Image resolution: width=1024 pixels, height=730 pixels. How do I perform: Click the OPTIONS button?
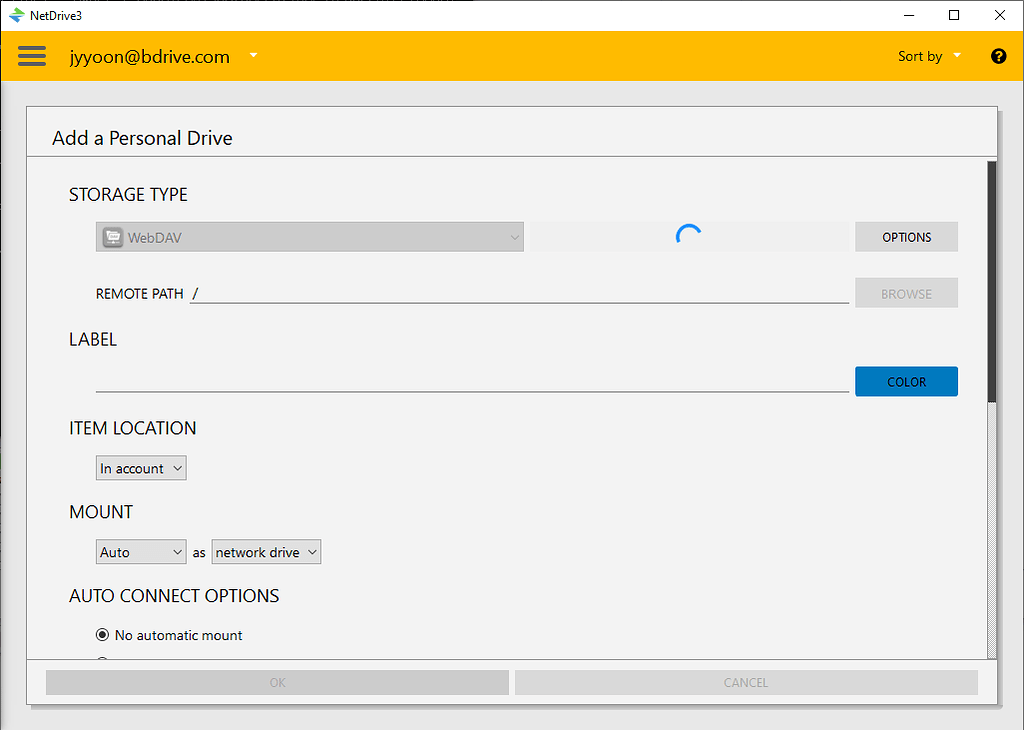click(906, 236)
